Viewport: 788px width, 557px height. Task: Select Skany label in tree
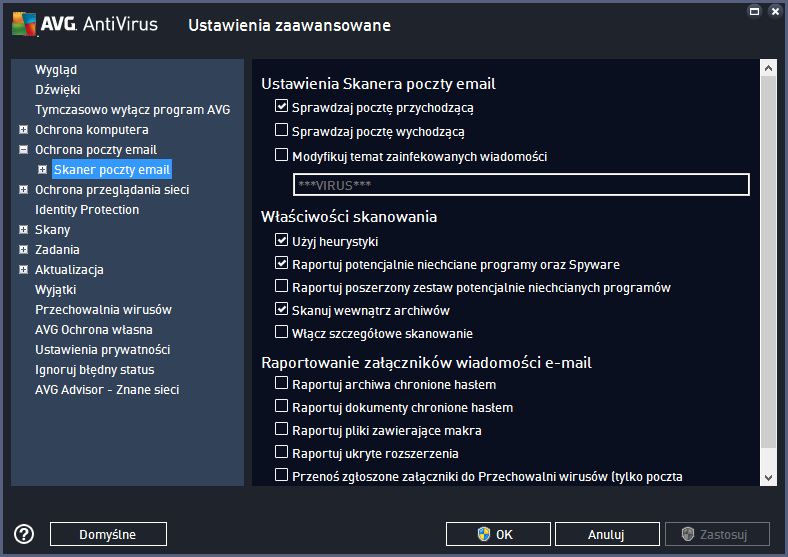tap(52, 230)
